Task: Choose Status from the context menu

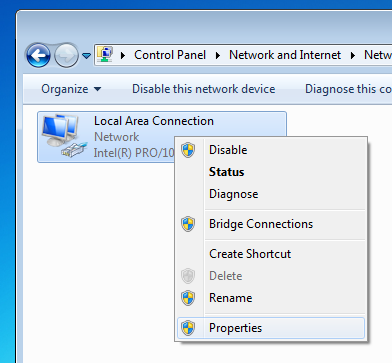Action: coord(227,172)
